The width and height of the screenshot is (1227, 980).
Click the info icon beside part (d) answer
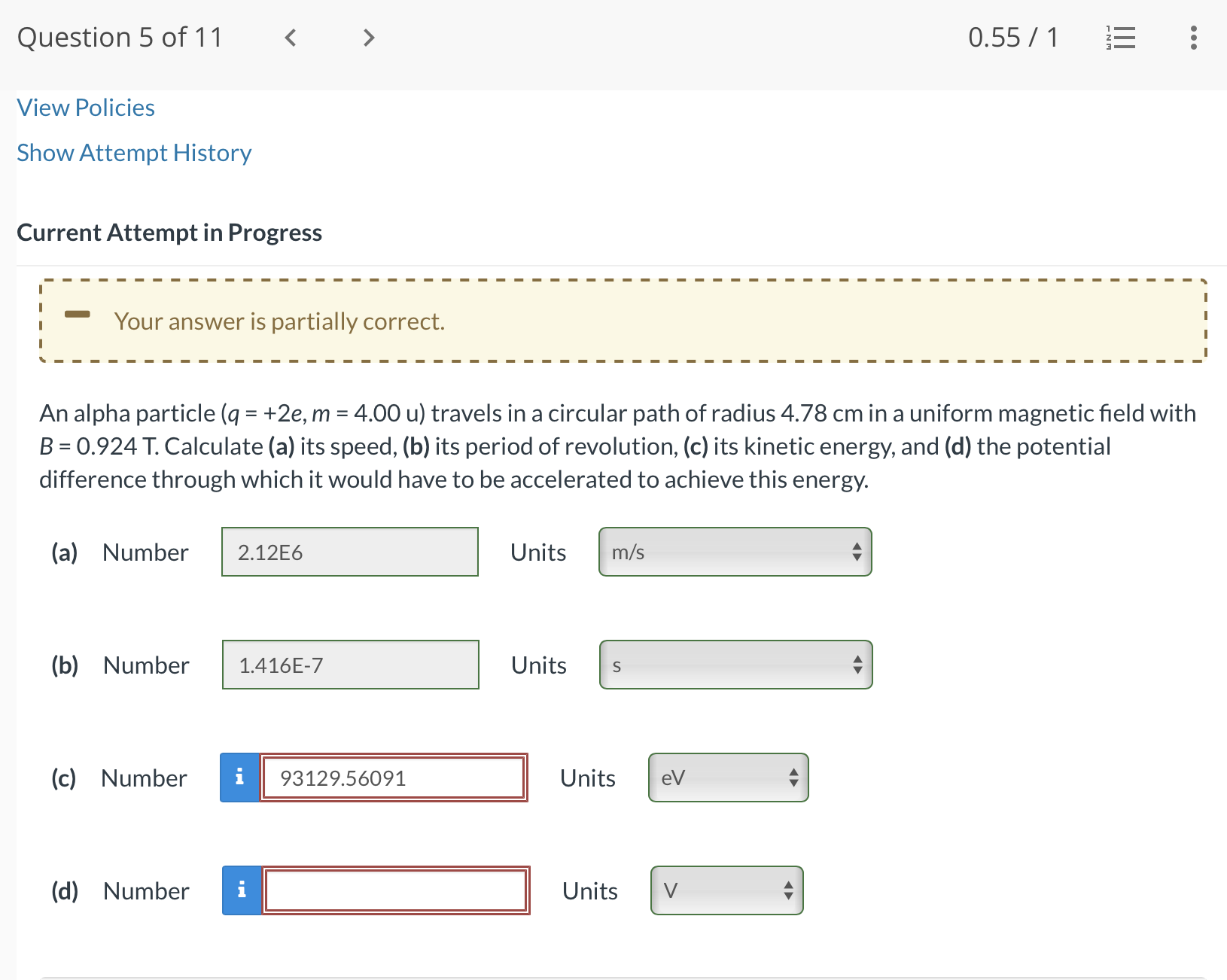[242, 890]
